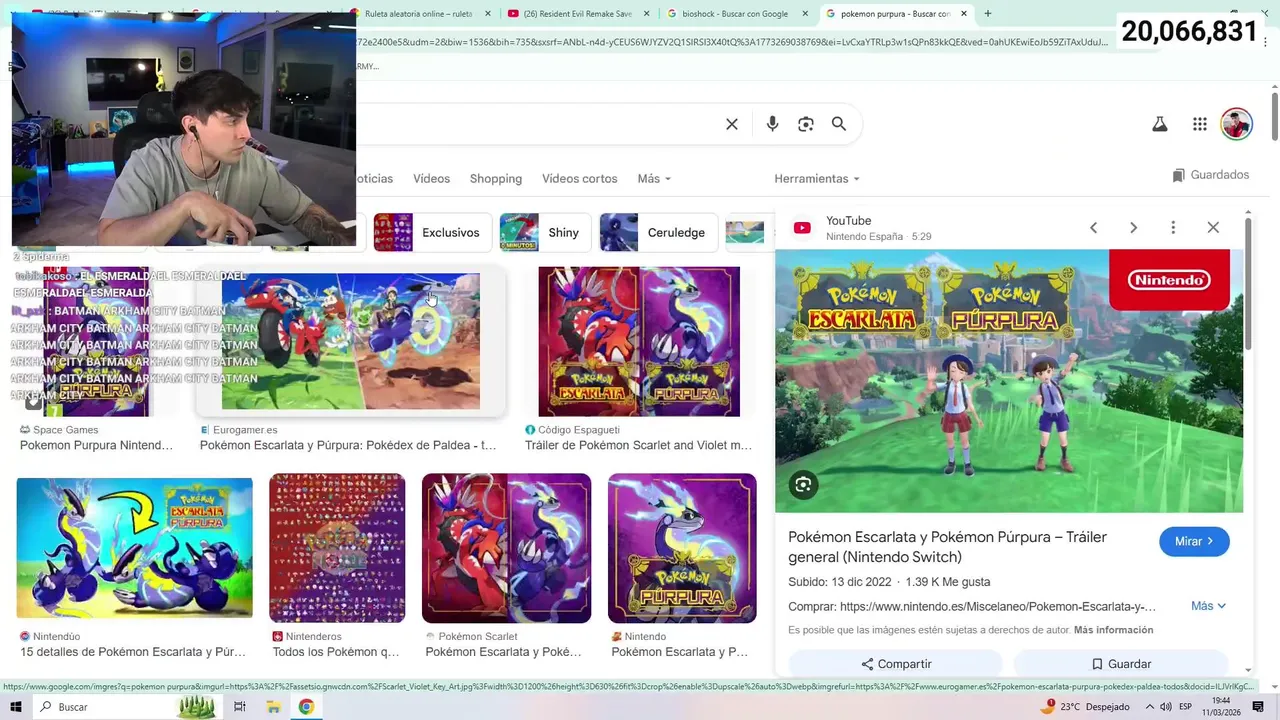1280x720 pixels.
Task: Click the magnifying glass search button
Action: 839,124
